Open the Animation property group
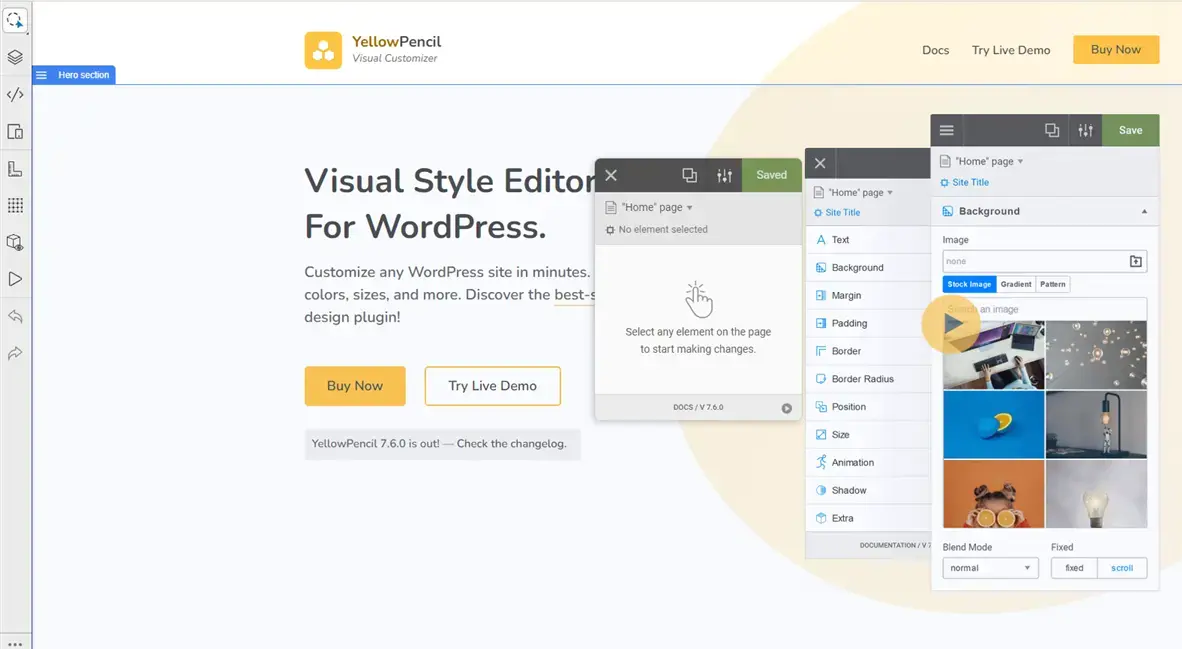1182x649 pixels. coord(868,463)
